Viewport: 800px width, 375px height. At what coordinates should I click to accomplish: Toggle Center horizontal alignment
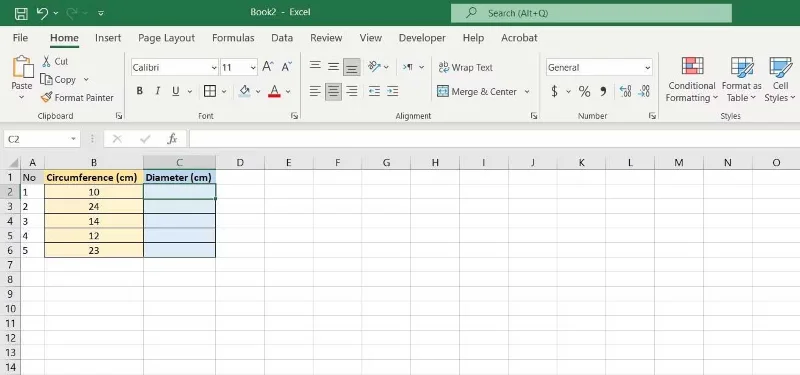(334, 91)
